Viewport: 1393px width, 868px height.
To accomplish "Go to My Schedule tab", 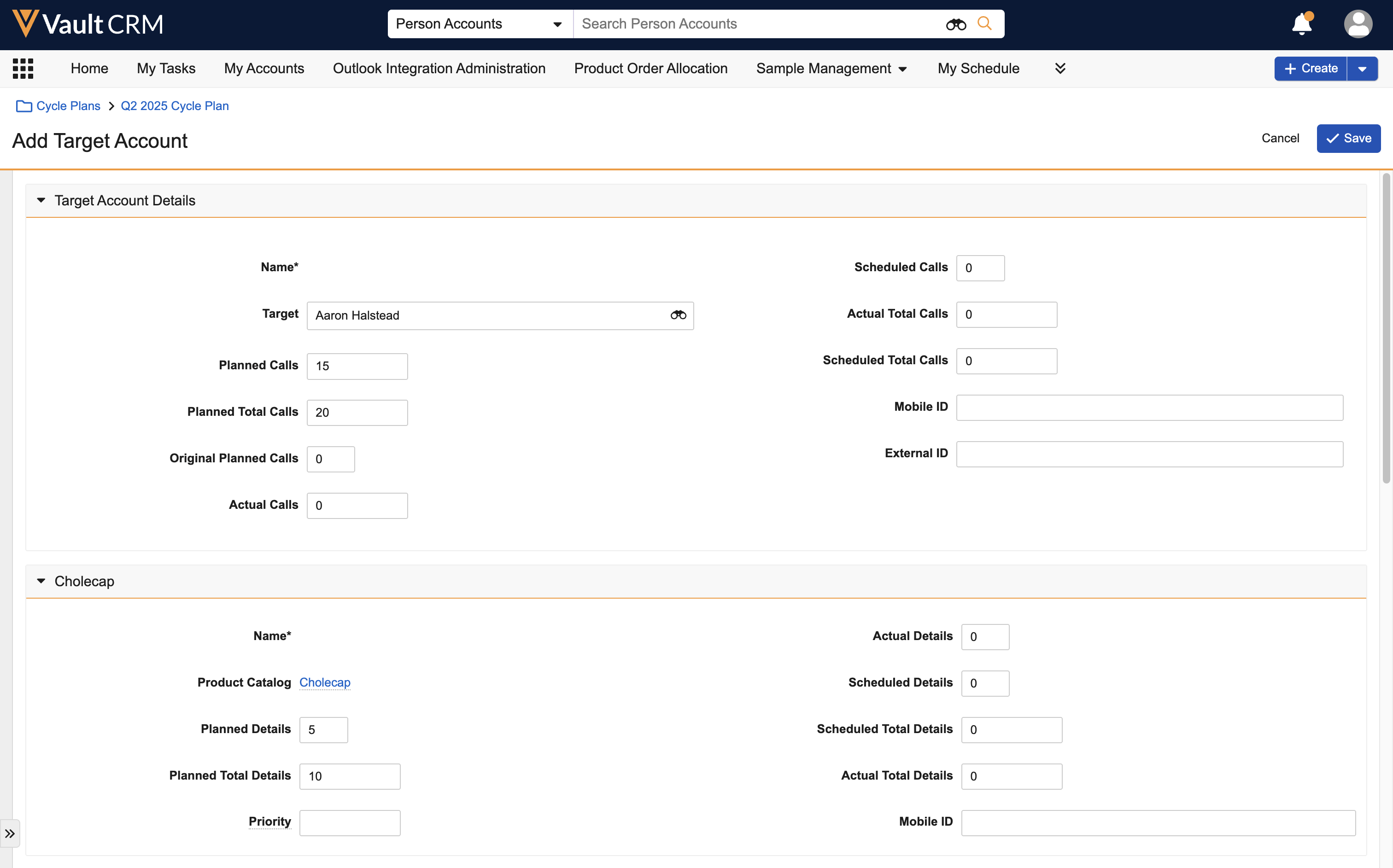I will (x=978, y=68).
